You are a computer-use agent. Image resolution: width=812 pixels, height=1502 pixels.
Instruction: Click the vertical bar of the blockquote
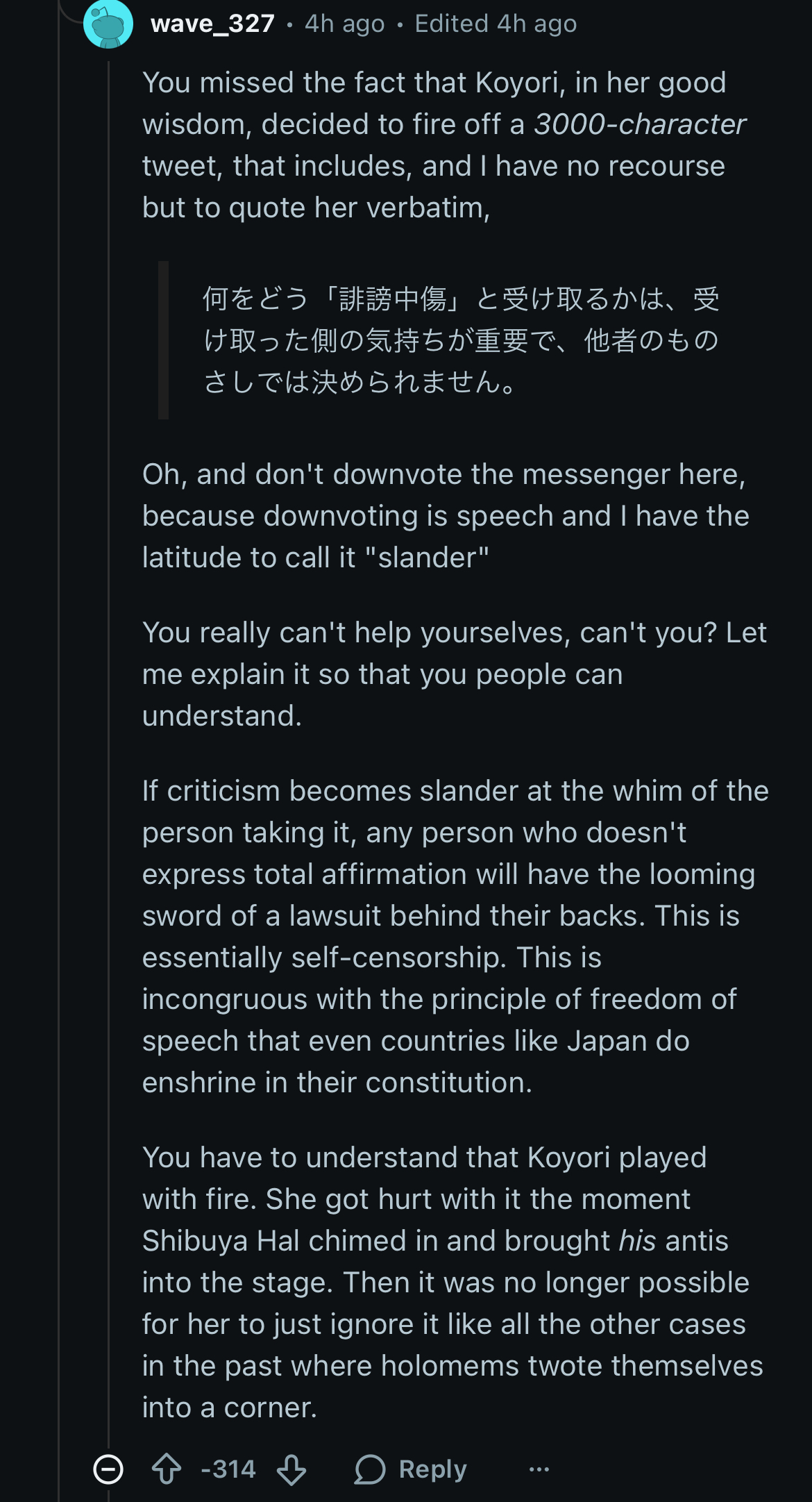click(x=164, y=340)
